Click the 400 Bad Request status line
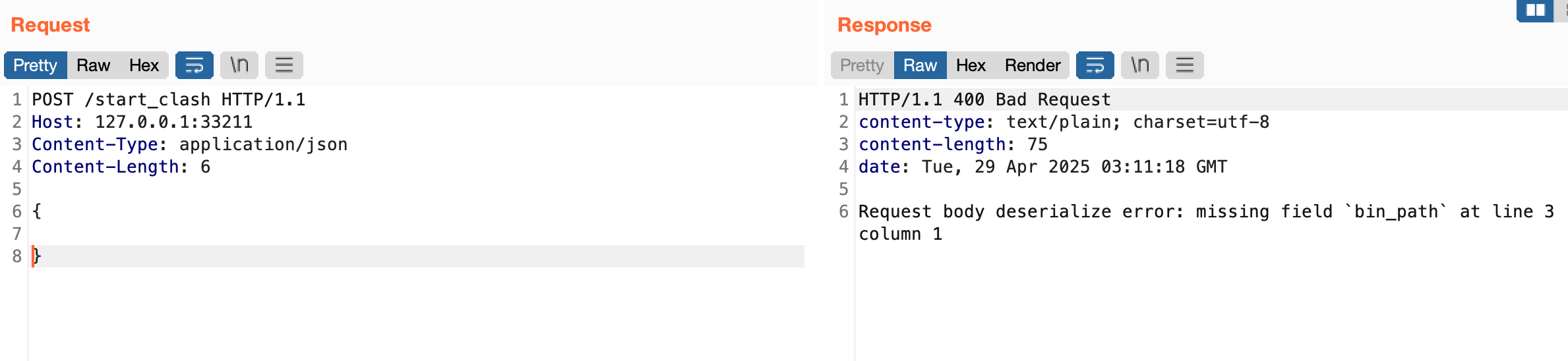 coord(984,99)
